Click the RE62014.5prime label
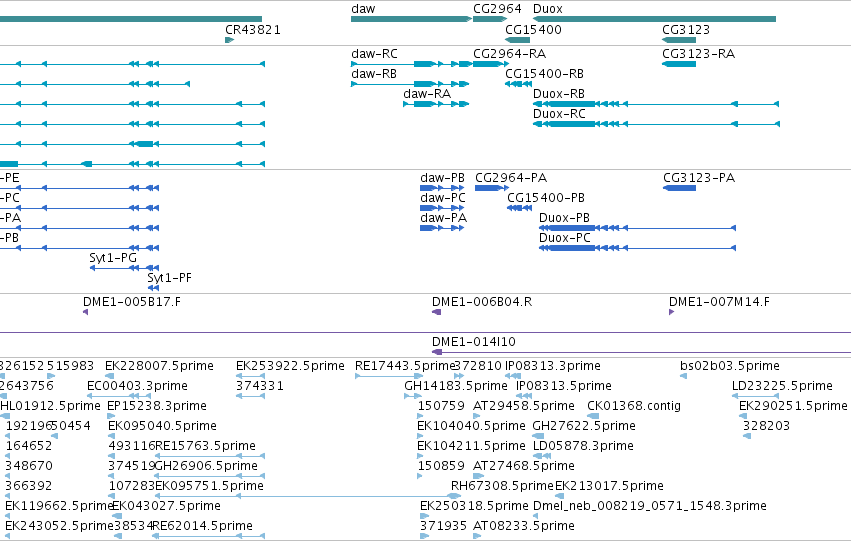Viewport: 851px width, 541px height. [202, 526]
